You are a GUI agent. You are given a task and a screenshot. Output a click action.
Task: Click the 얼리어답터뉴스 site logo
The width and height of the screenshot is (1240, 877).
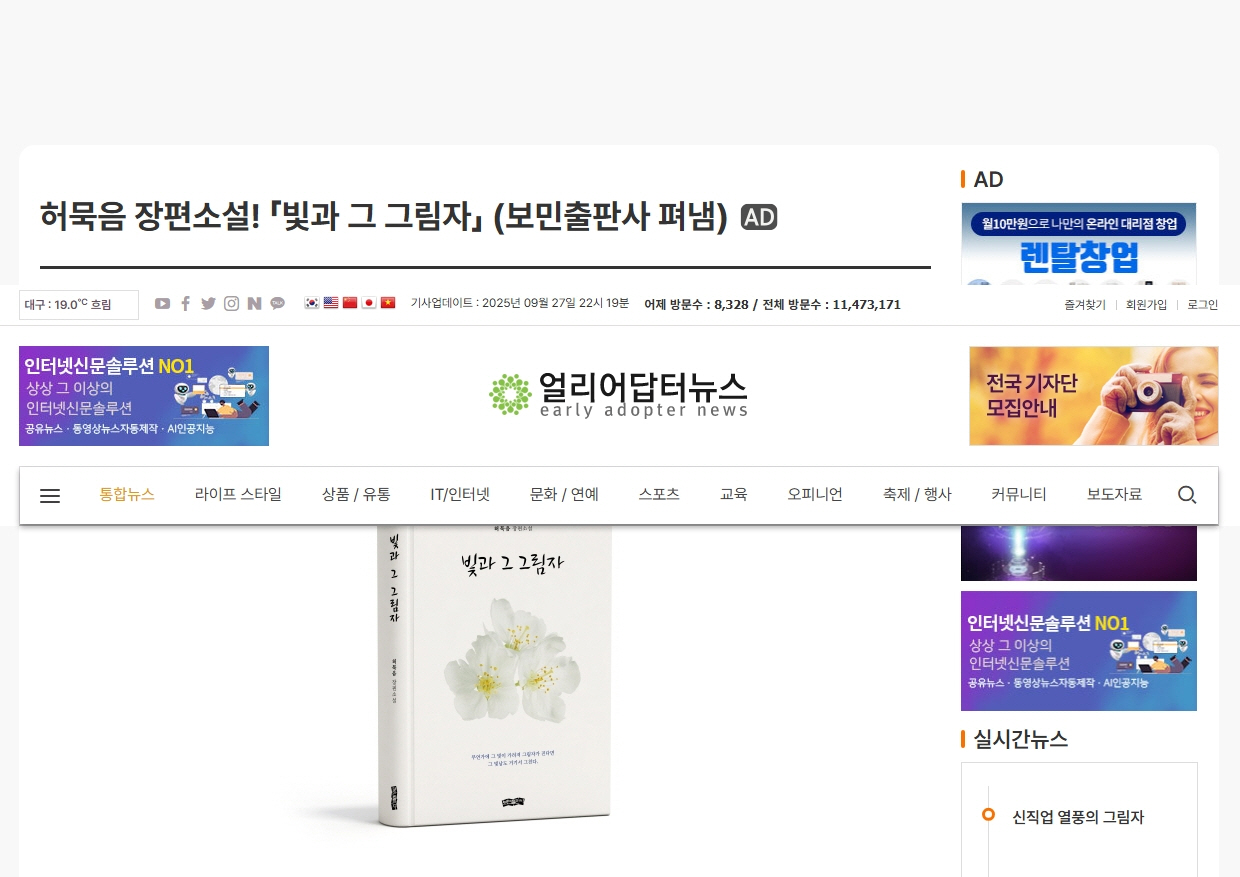click(619, 394)
